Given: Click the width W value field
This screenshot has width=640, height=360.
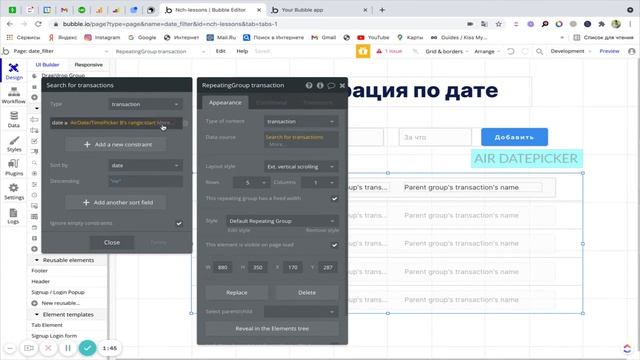Looking at the screenshot, I should pyautogui.click(x=222, y=268).
